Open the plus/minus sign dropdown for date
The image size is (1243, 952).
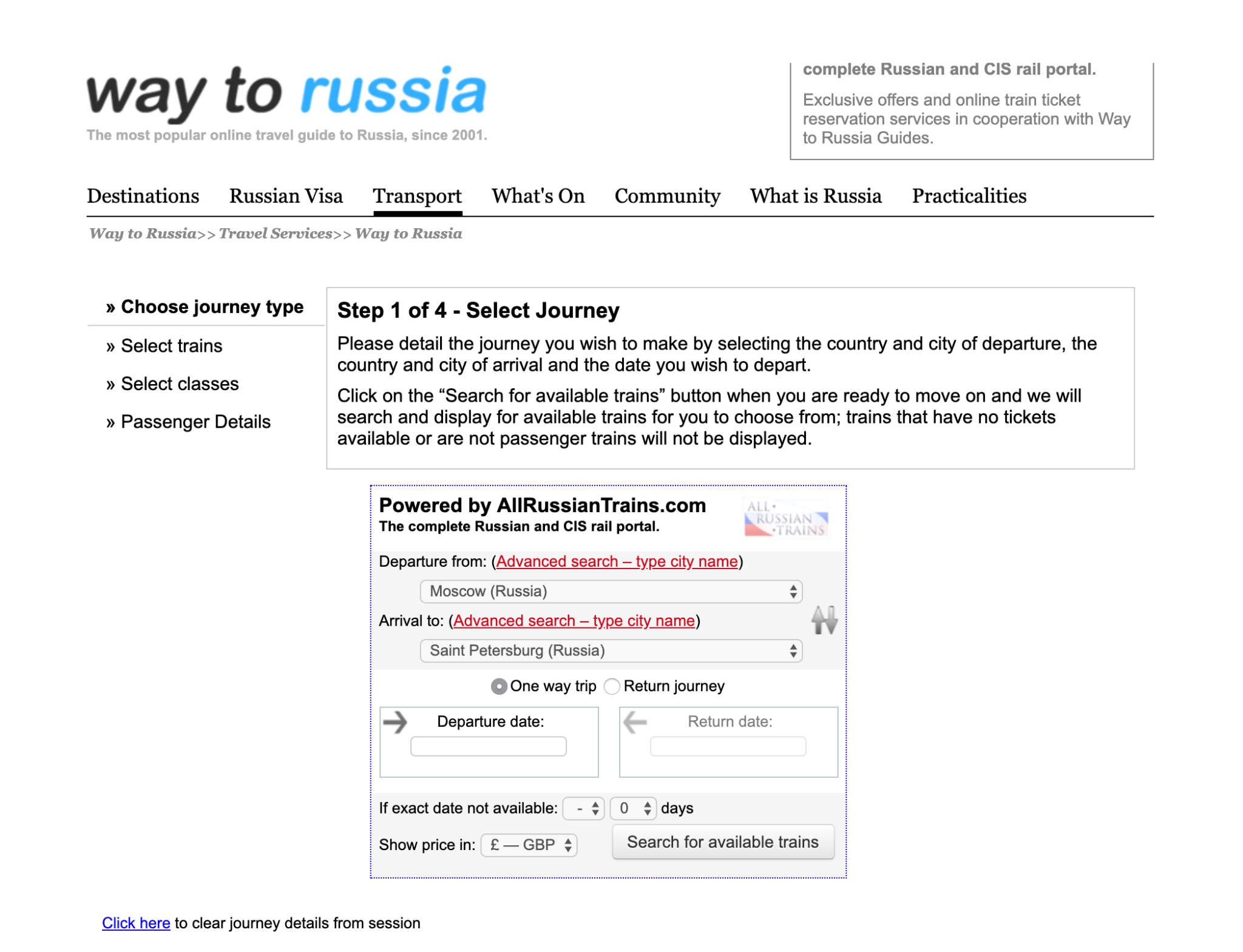(x=583, y=808)
